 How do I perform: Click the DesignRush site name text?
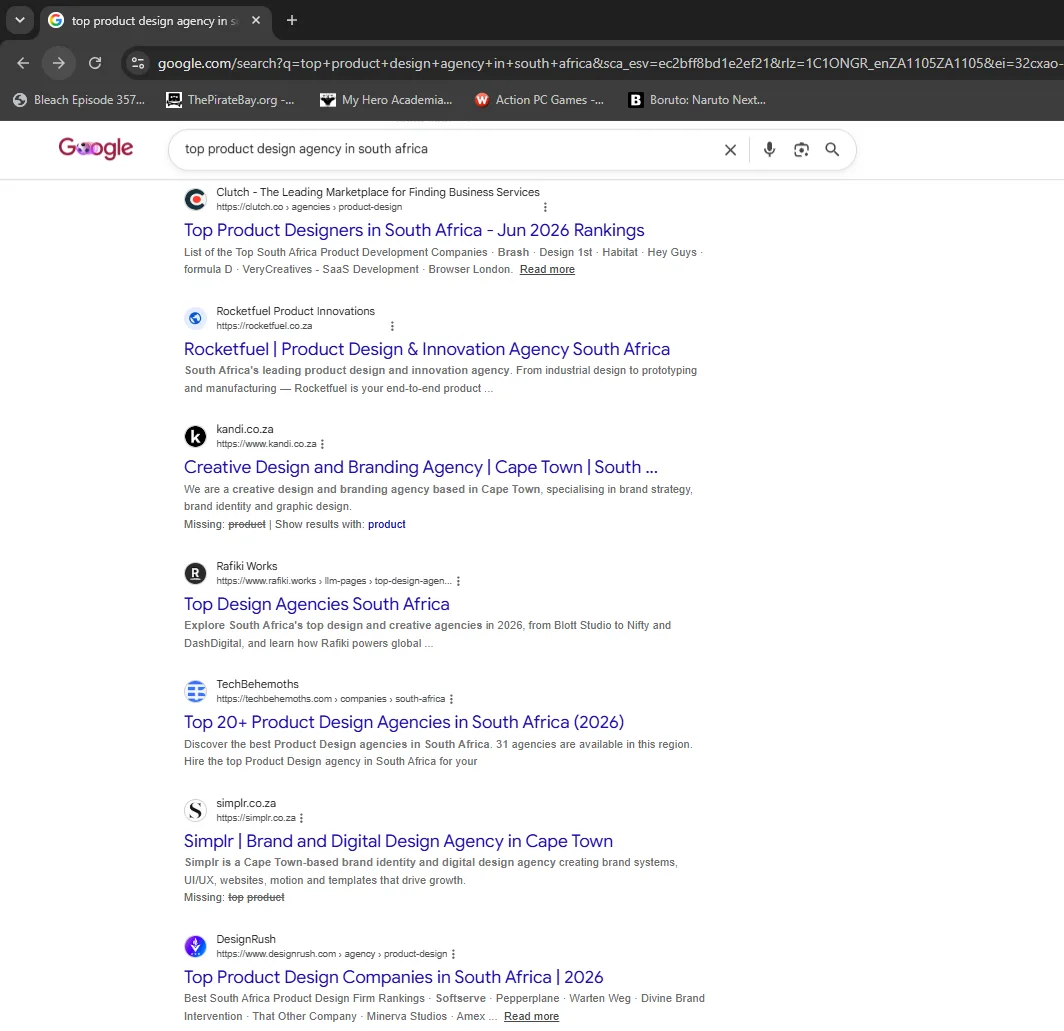pos(246,939)
